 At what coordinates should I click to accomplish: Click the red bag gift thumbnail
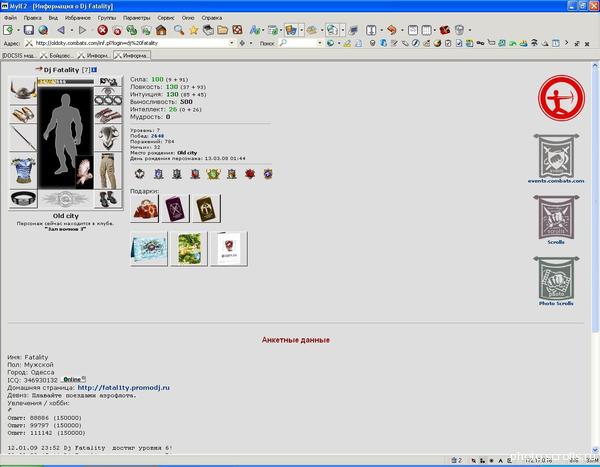pyautogui.click(x=144, y=209)
